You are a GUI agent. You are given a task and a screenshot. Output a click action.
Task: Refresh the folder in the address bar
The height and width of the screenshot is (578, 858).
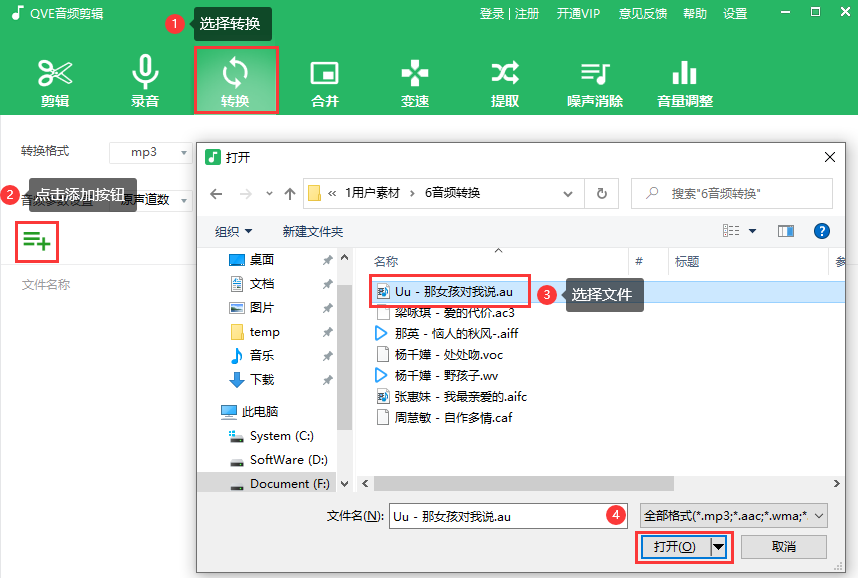click(x=601, y=194)
